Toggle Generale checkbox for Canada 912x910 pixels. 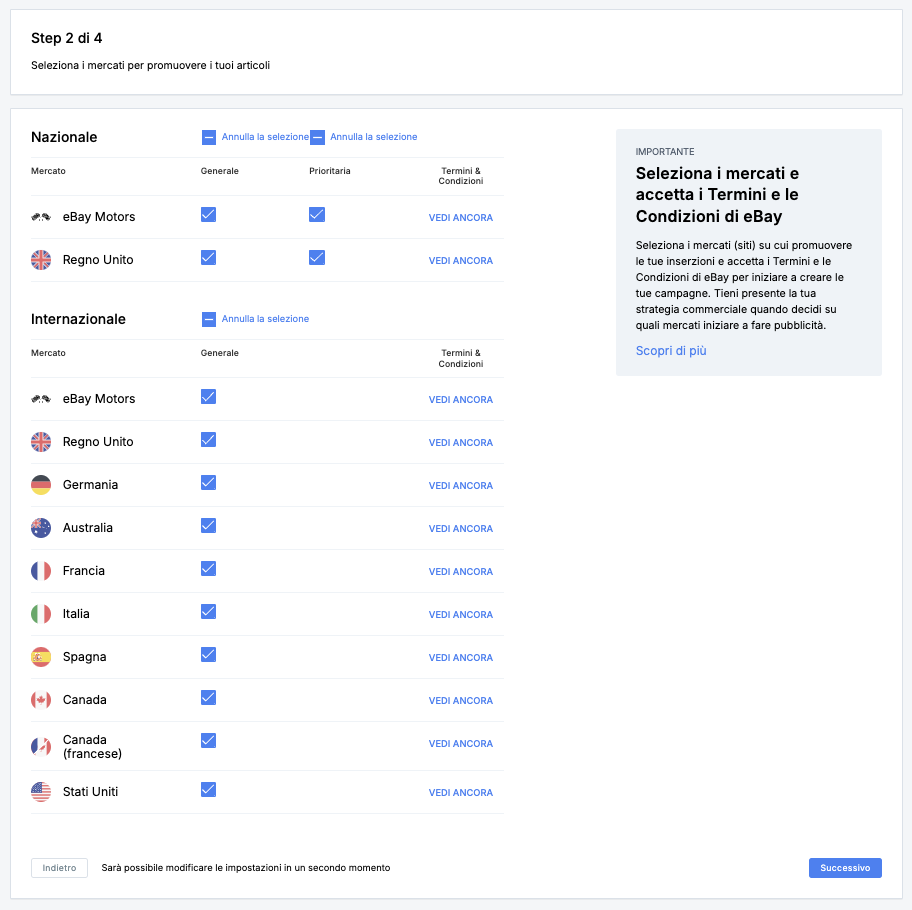[208, 697]
